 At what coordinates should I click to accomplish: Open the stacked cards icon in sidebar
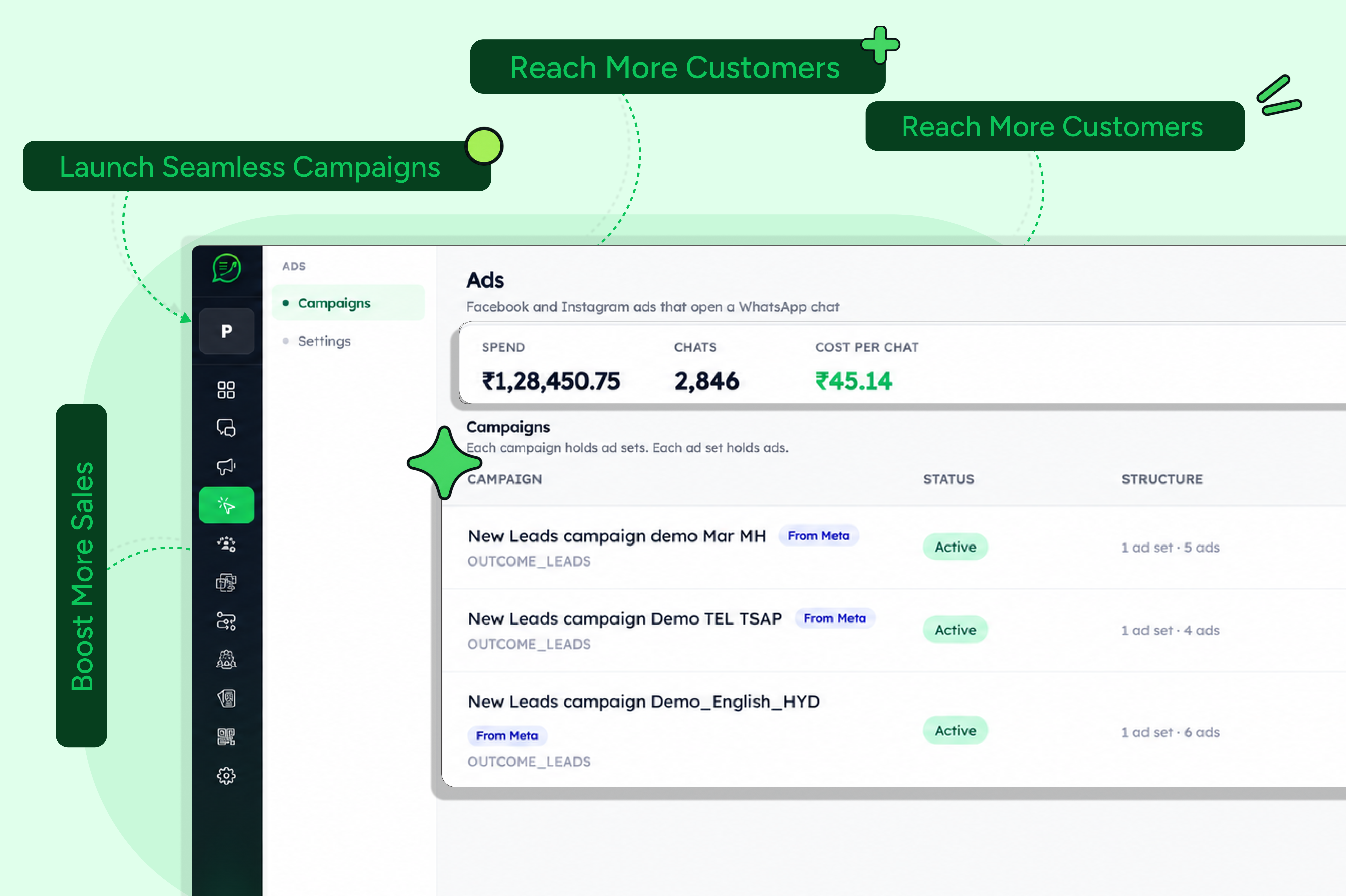pyautogui.click(x=226, y=698)
